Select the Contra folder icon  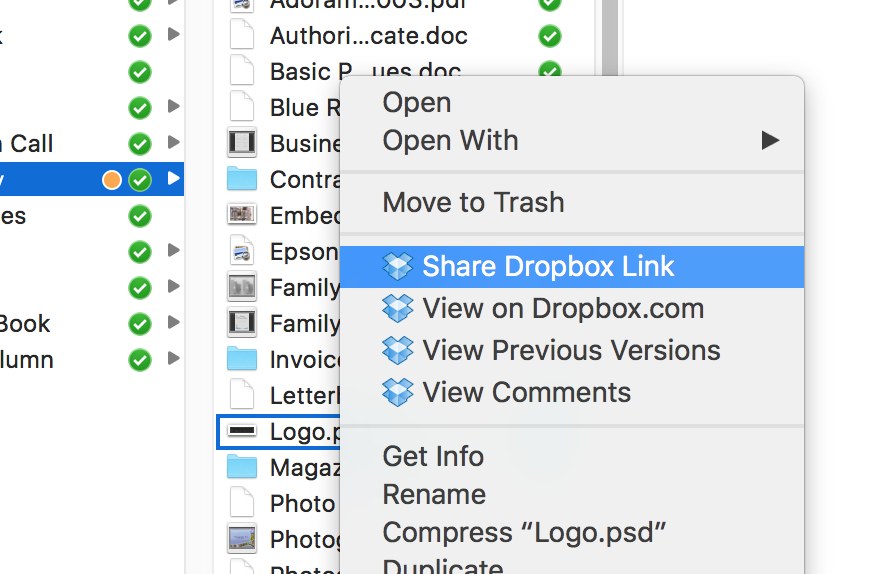(x=242, y=178)
